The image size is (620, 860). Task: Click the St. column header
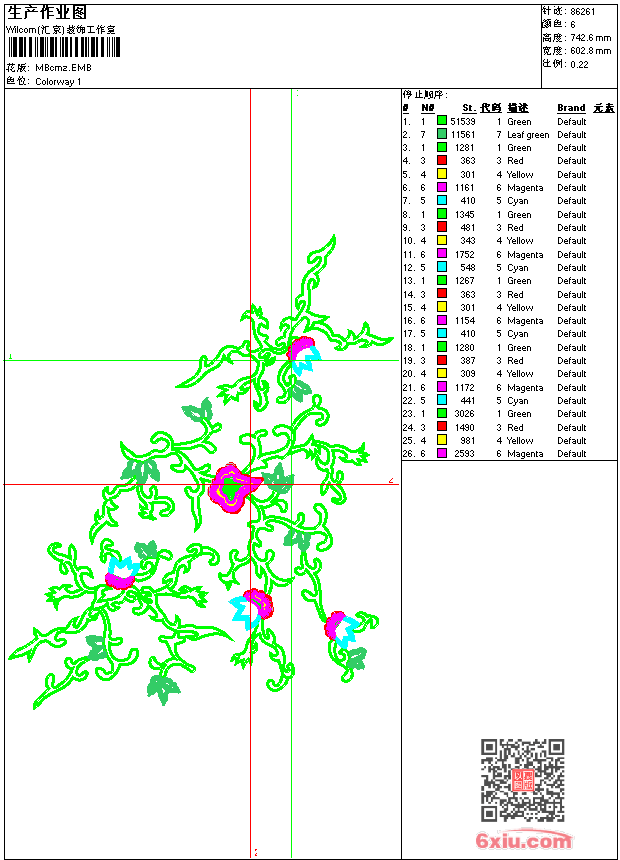468,108
